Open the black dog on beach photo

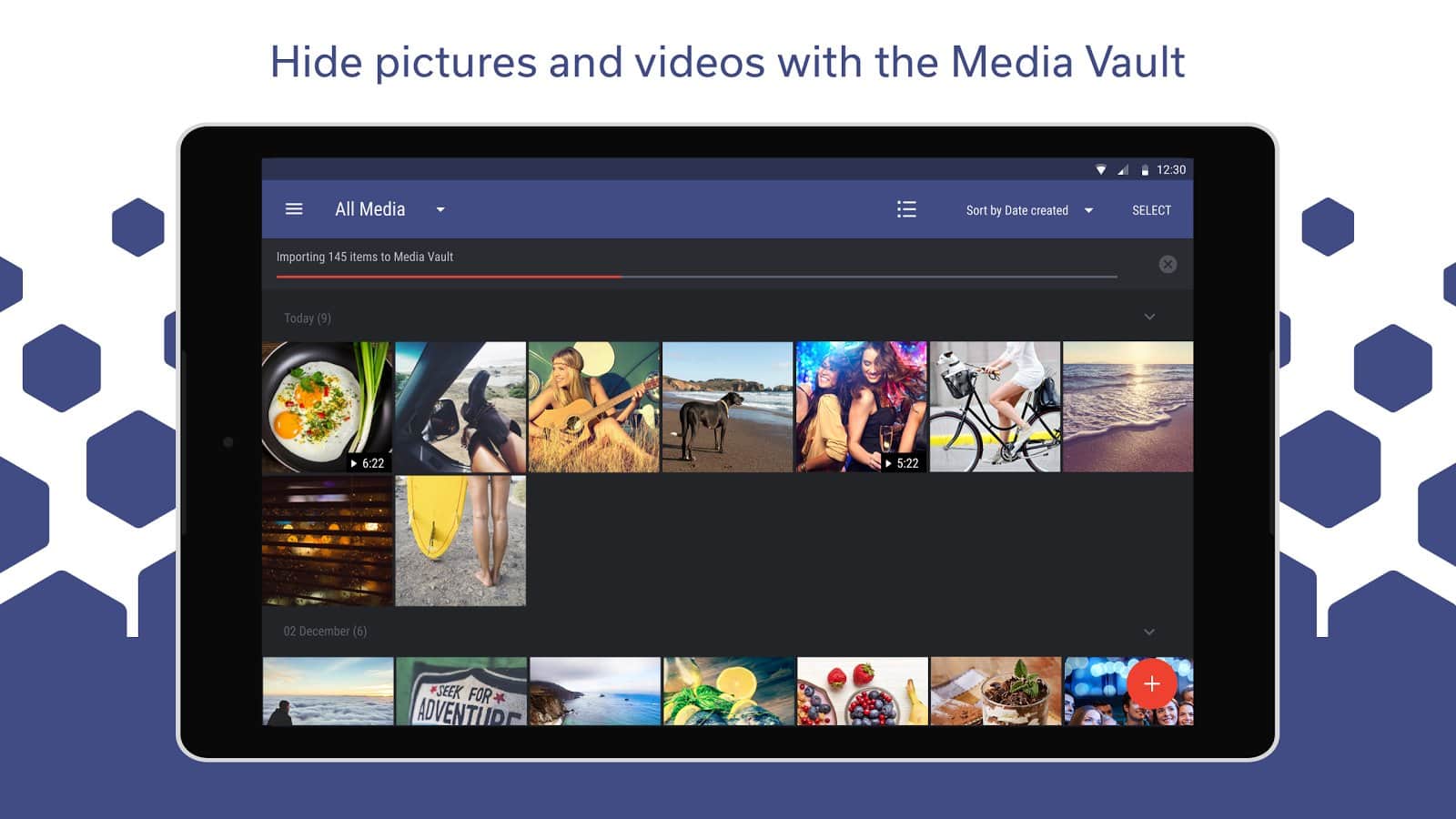(727, 407)
